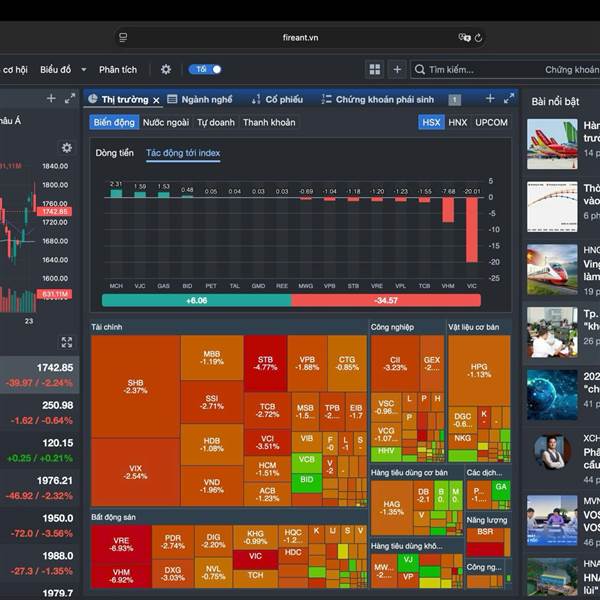600x600 pixels.
Task: Click the VIC -20.01 red bar
Action: (472, 230)
